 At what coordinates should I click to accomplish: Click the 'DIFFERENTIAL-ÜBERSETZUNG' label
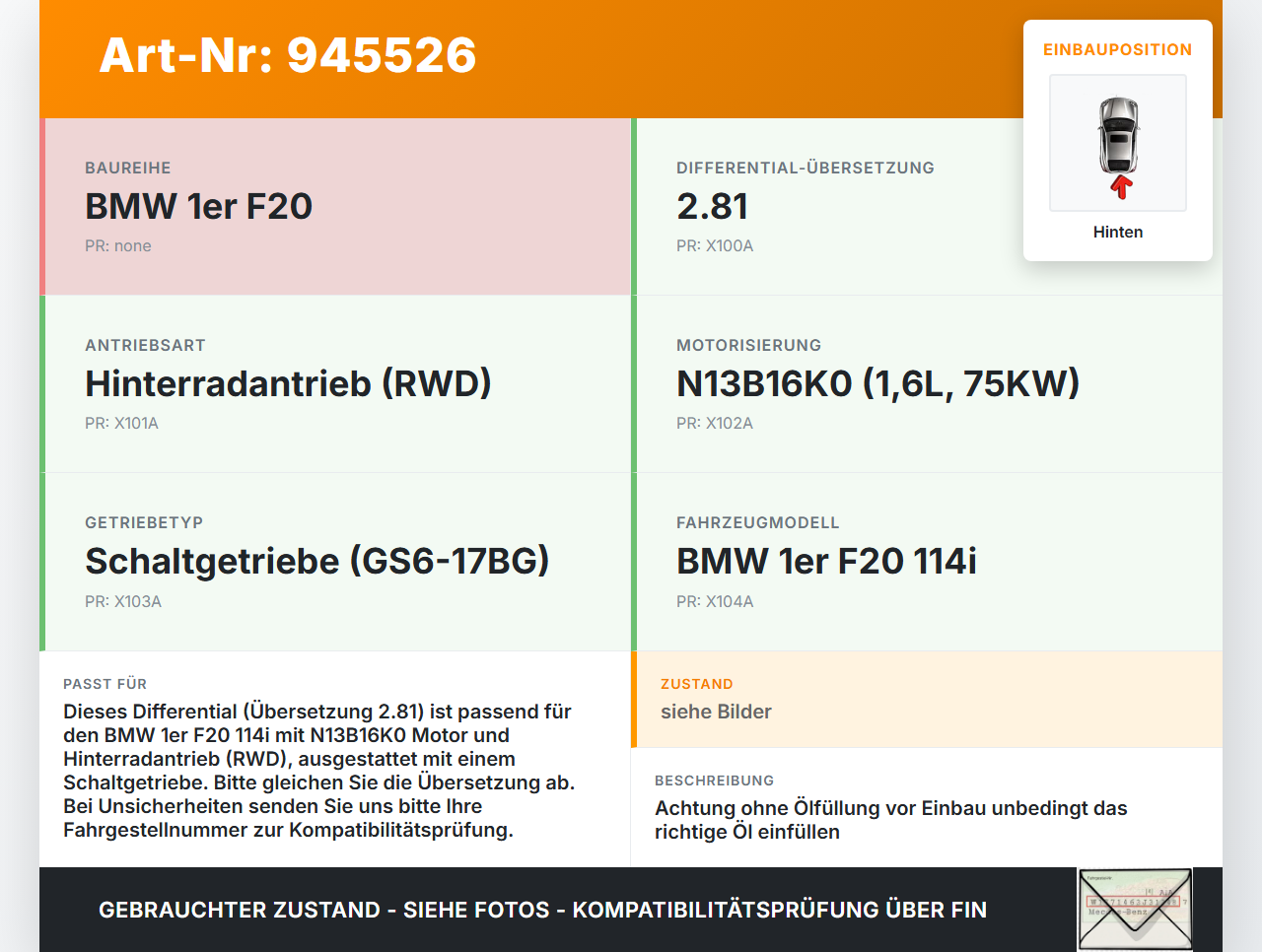(x=806, y=168)
